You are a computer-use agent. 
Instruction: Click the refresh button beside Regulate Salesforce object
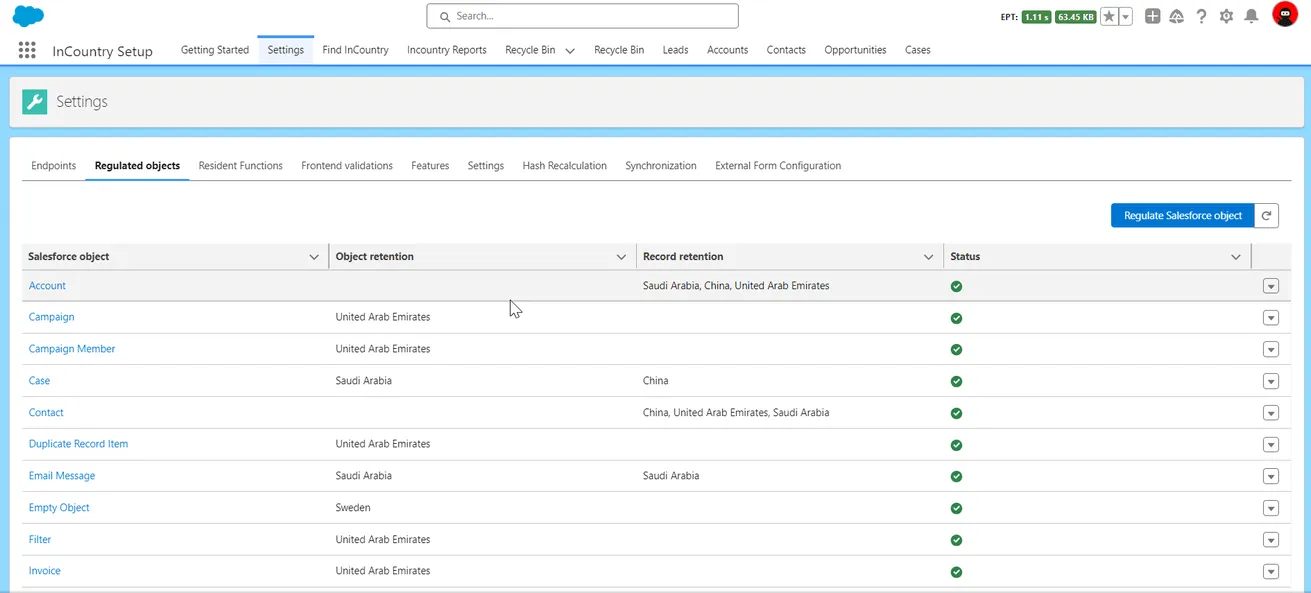point(1266,215)
